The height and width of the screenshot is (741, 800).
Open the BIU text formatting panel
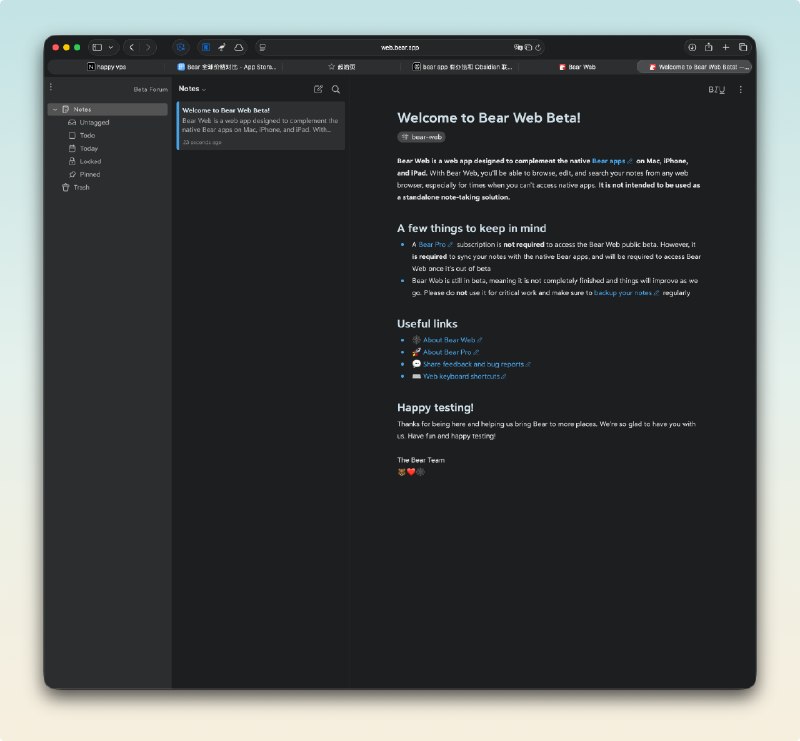[x=716, y=90]
